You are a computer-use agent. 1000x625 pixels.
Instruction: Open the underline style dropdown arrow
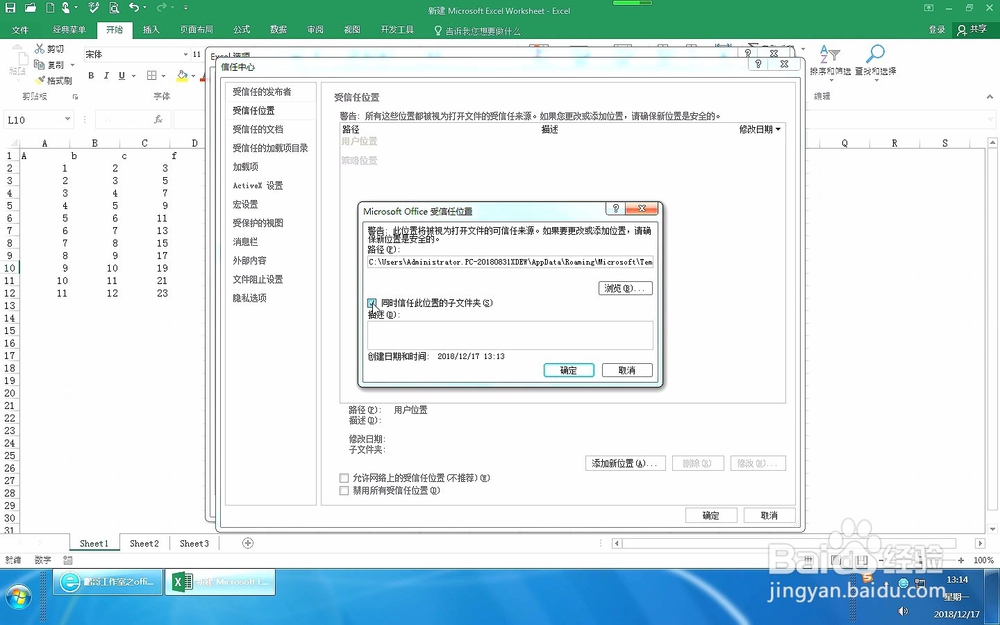coord(133,76)
